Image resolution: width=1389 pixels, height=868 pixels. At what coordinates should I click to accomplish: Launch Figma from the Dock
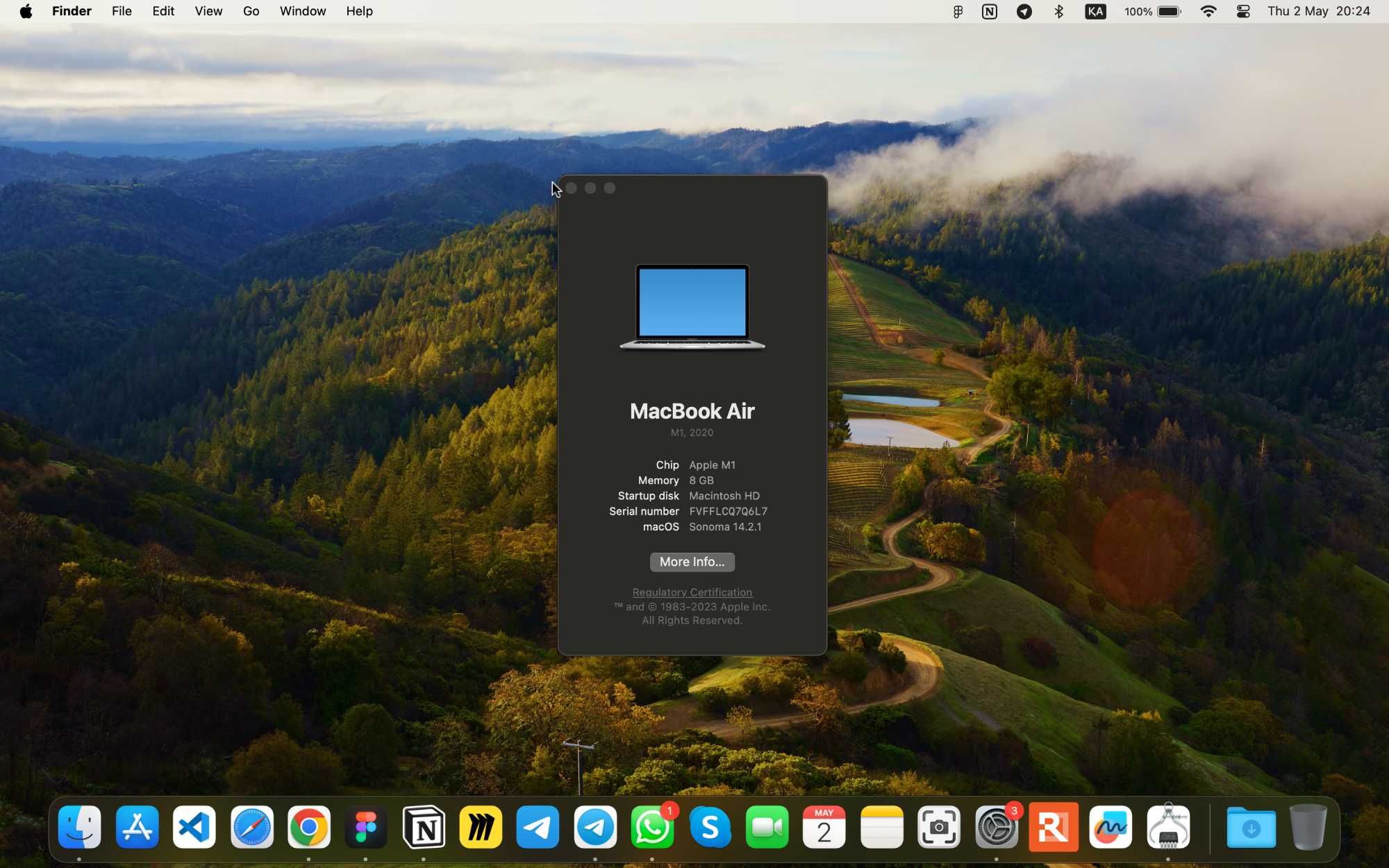click(366, 827)
